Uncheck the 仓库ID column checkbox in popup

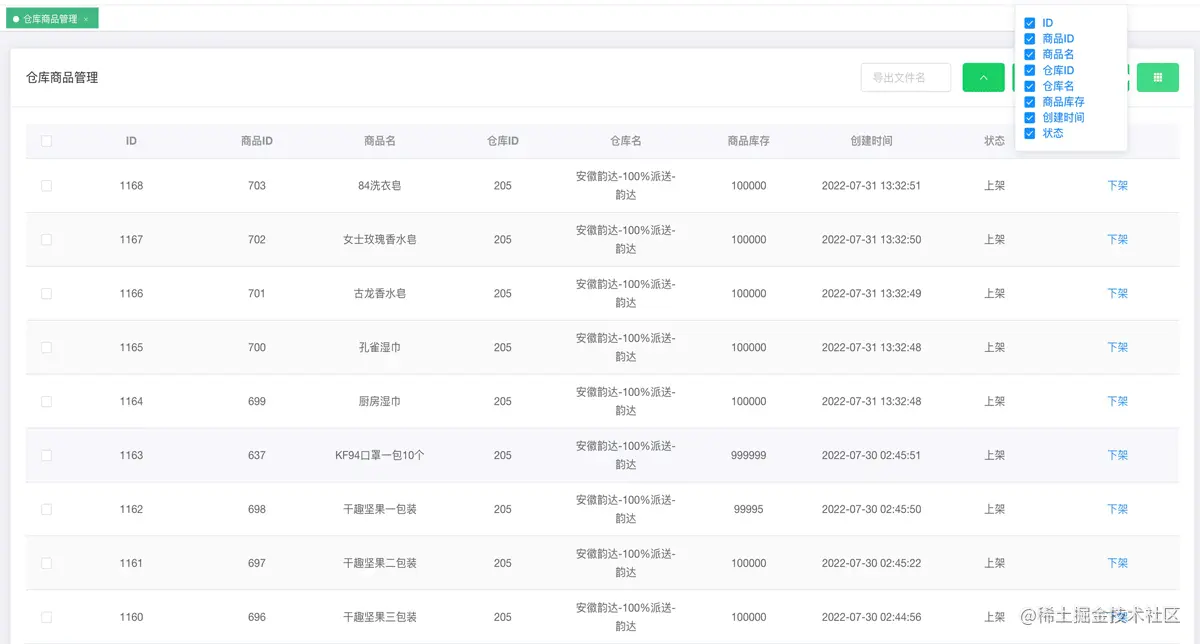click(1030, 71)
